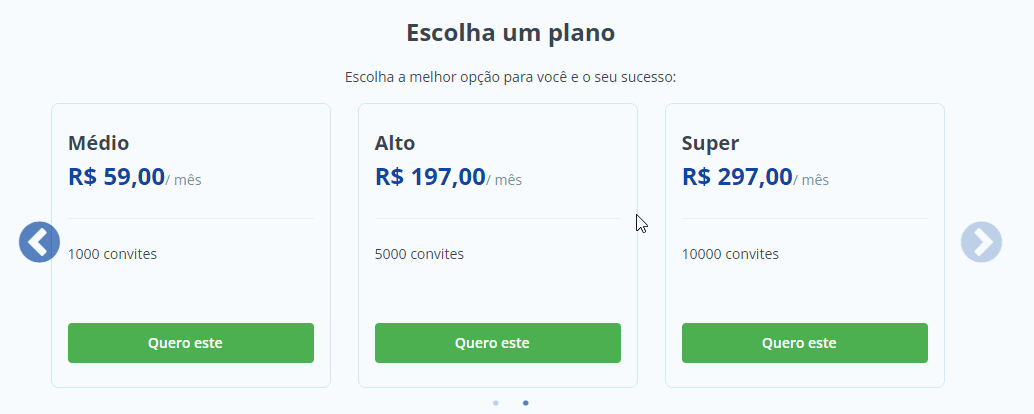Click the "/ mês" label beside R$ 297,00
The image size is (1034, 414).
[x=812, y=181]
